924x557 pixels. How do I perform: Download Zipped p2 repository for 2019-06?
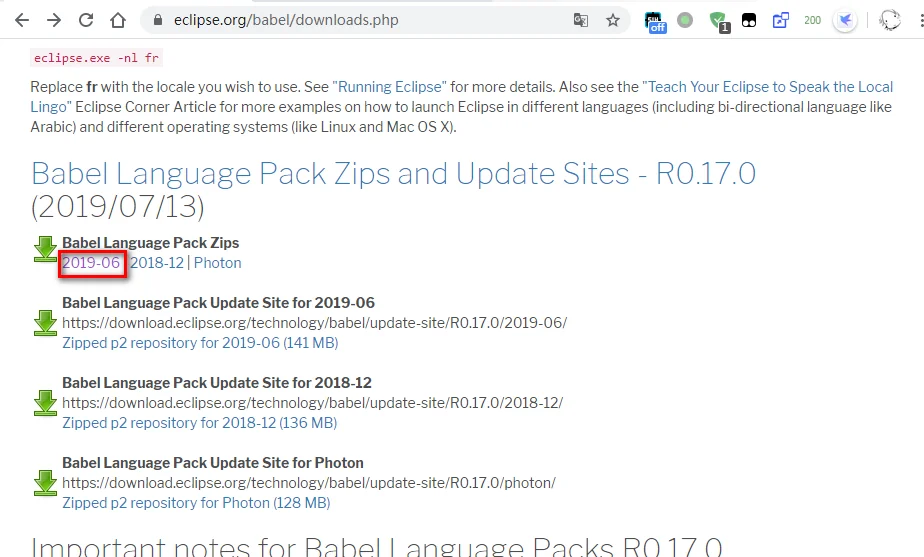(200, 343)
